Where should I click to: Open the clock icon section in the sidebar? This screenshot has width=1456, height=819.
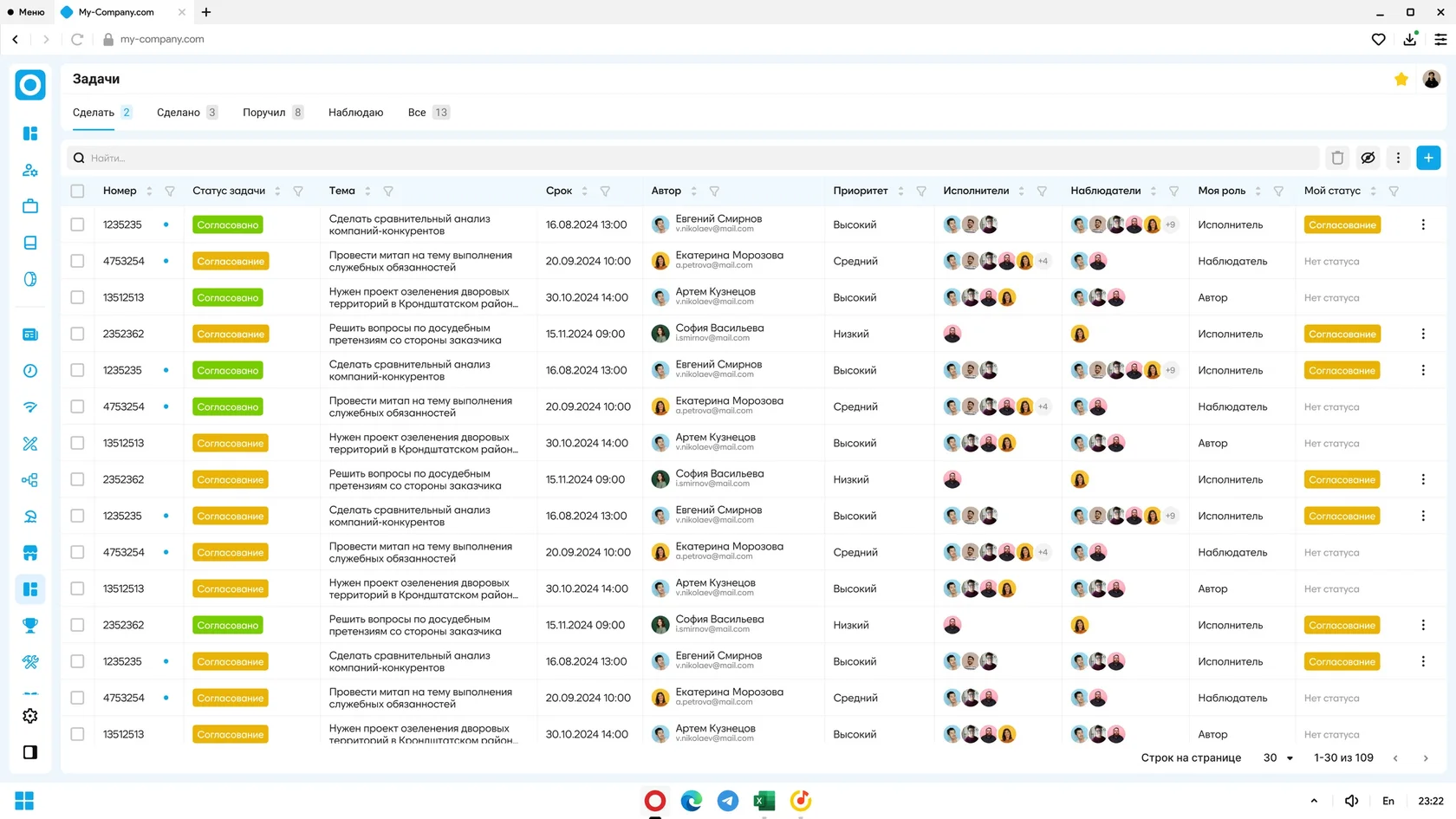(x=30, y=371)
